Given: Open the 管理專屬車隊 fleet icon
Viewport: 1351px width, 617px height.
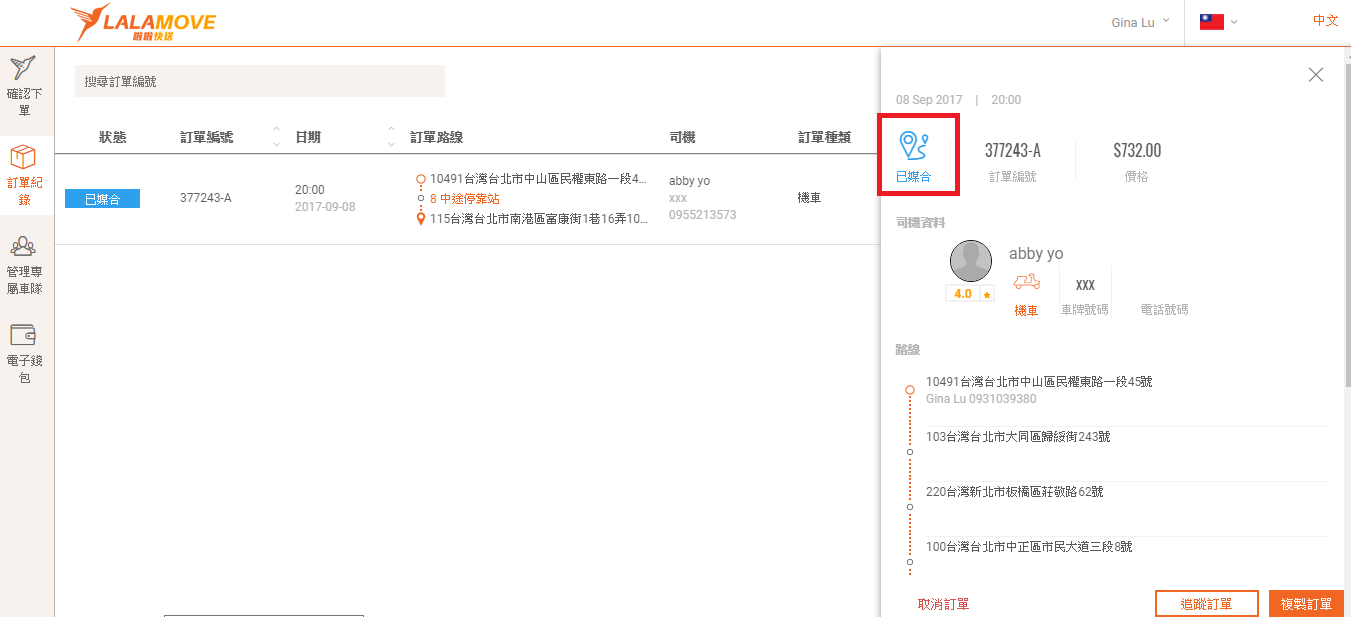Looking at the screenshot, I should (x=24, y=247).
